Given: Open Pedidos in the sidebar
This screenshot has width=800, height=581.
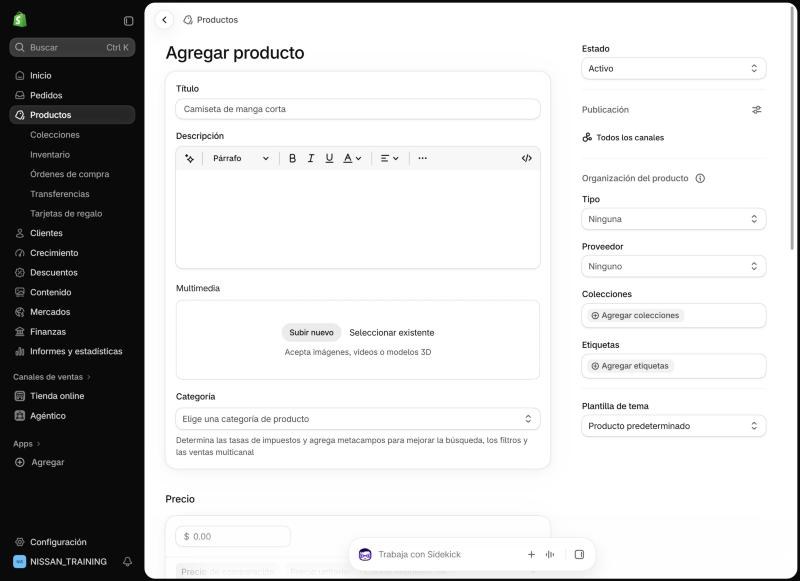Looking at the screenshot, I should [x=72, y=95].
